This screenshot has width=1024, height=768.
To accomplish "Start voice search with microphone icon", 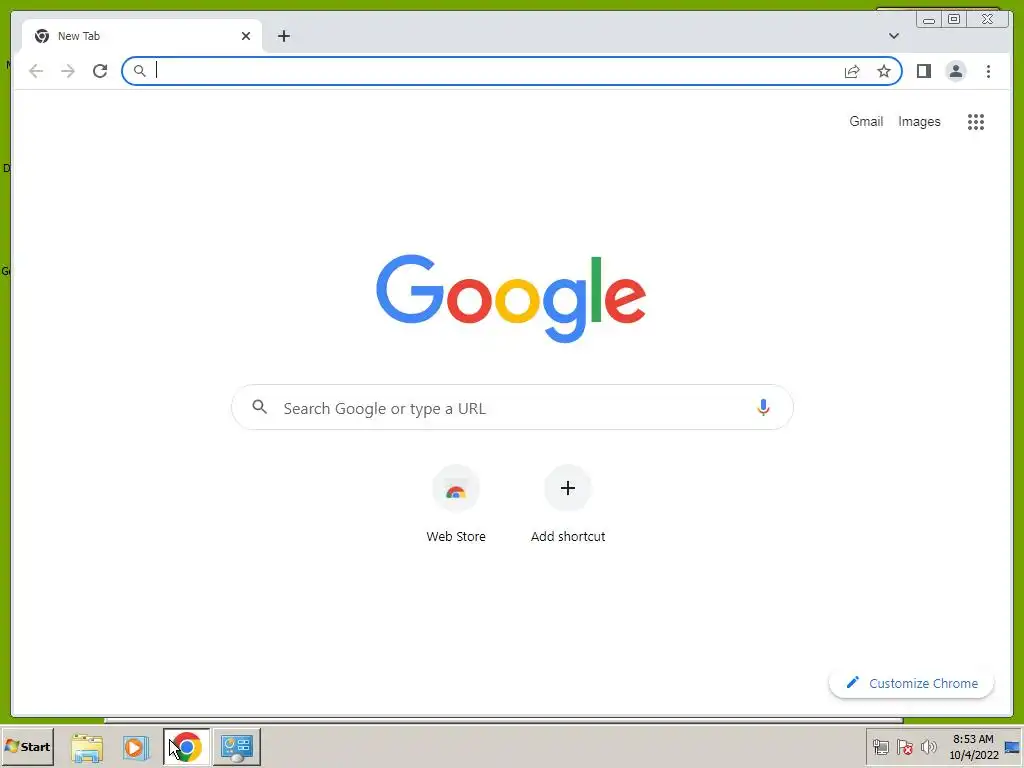I will [763, 408].
